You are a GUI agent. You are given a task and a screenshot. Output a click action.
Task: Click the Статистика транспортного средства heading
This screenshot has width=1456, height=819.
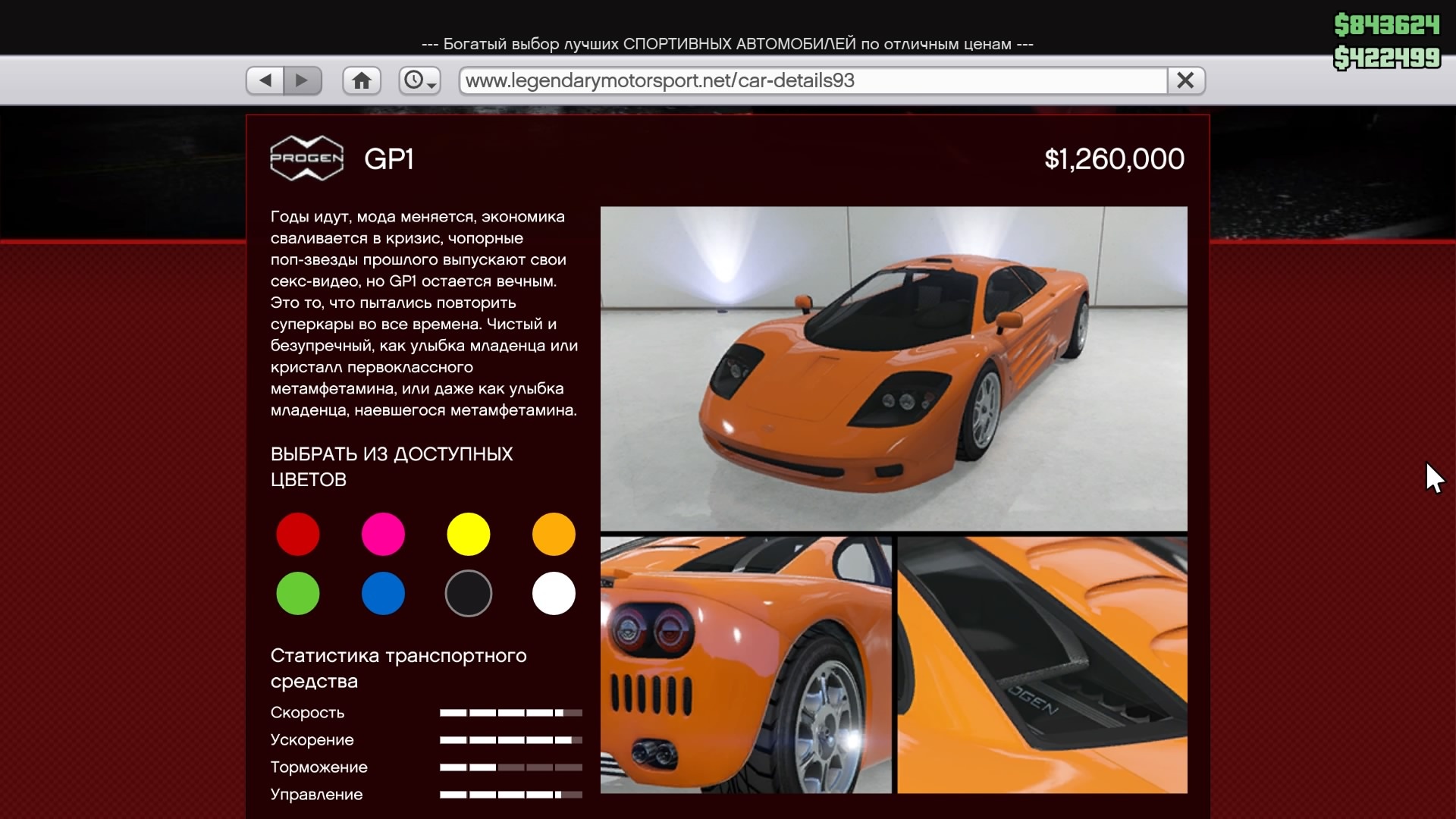398,668
